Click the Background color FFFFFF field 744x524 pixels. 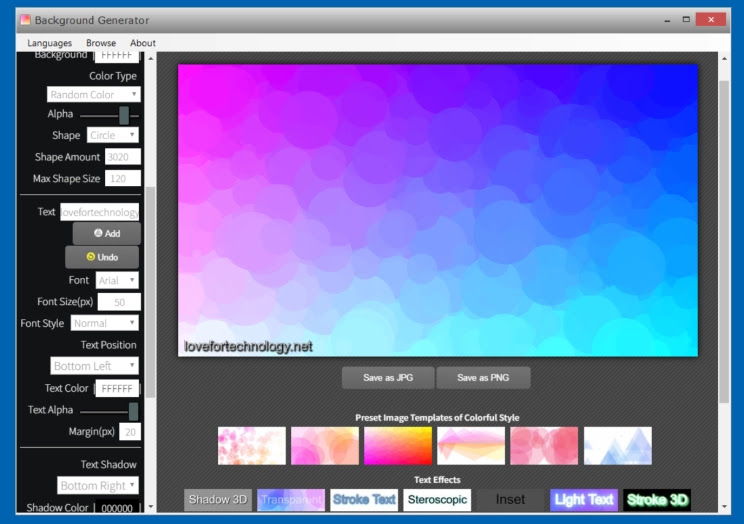click(x=117, y=56)
